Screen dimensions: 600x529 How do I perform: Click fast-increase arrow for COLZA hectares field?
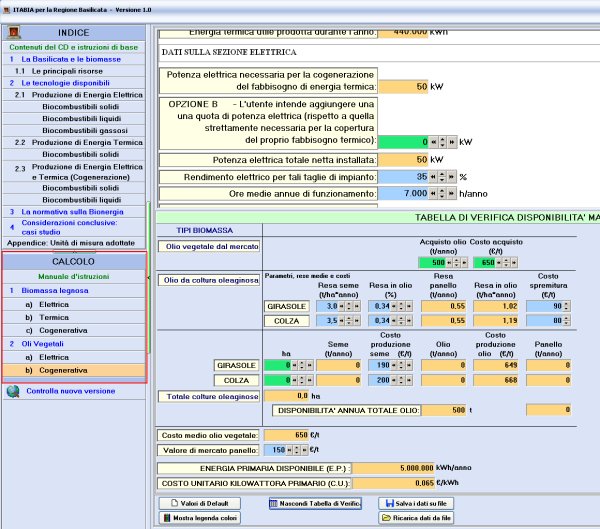[x=310, y=380]
